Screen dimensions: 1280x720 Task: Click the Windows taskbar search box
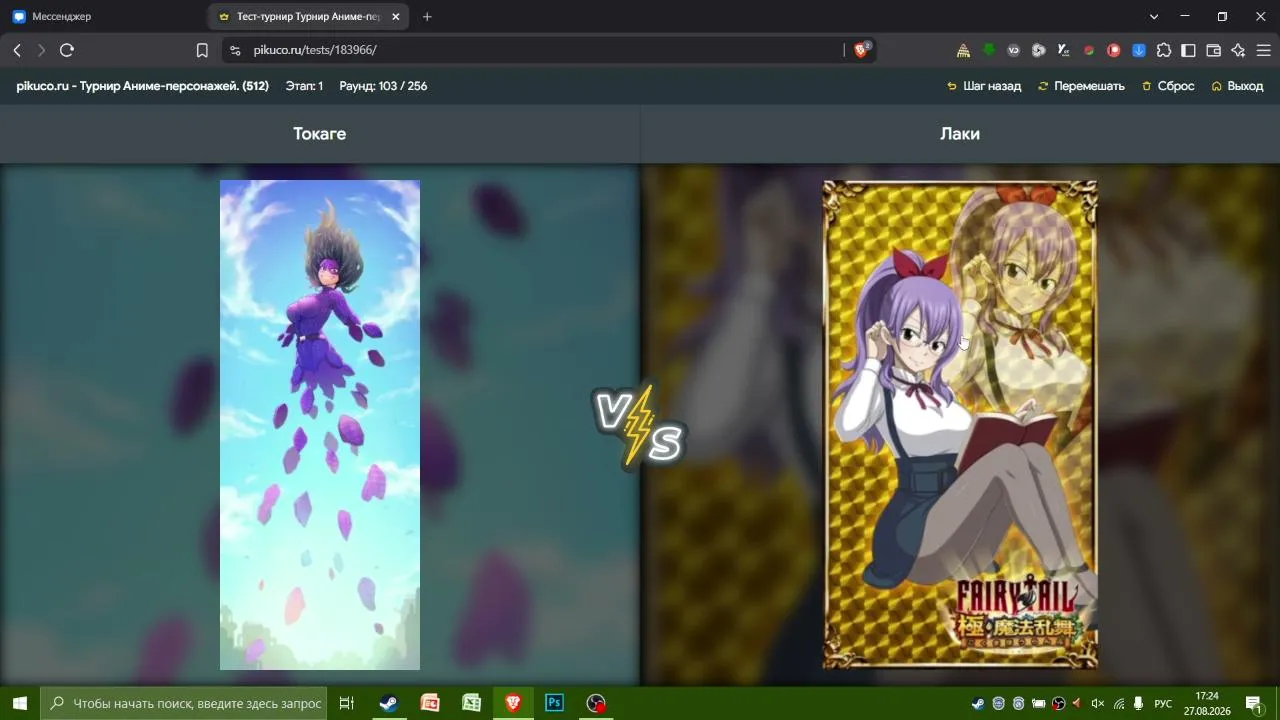(x=184, y=703)
